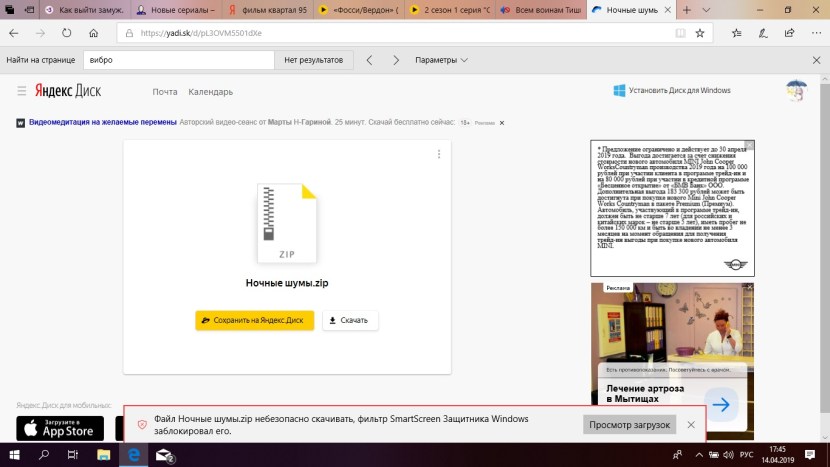
Task: Open the Yandex Disk hamburger menu
Action: click(22, 91)
